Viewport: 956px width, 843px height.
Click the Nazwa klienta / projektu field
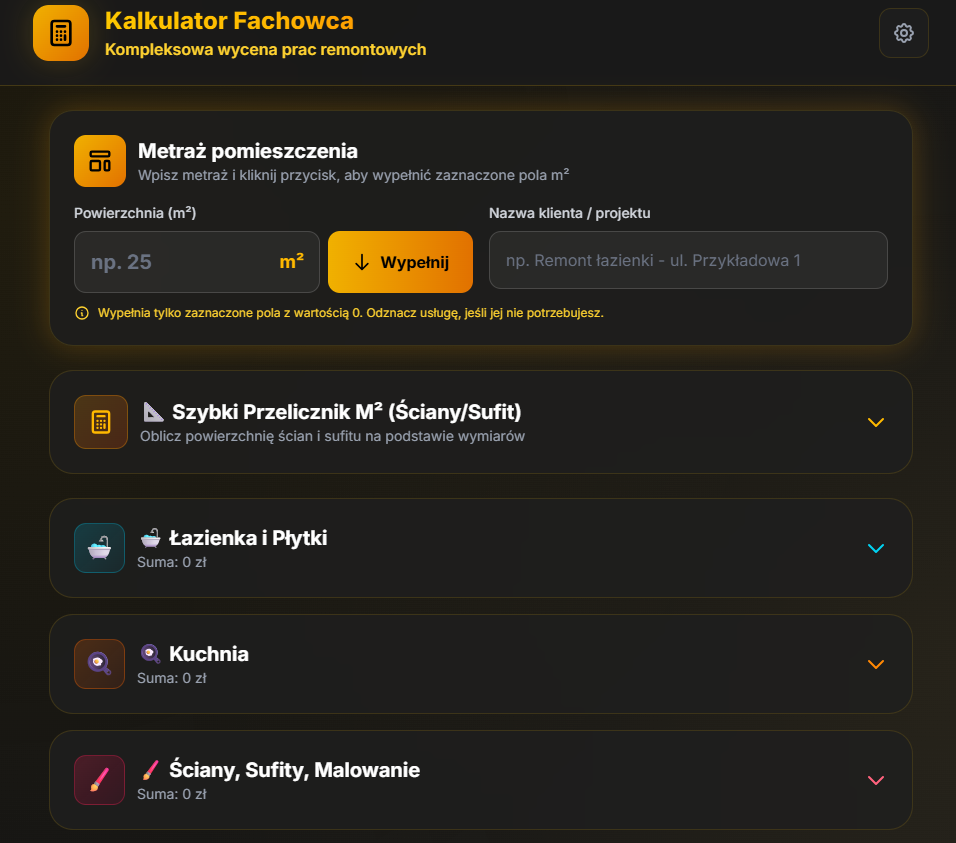688,259
